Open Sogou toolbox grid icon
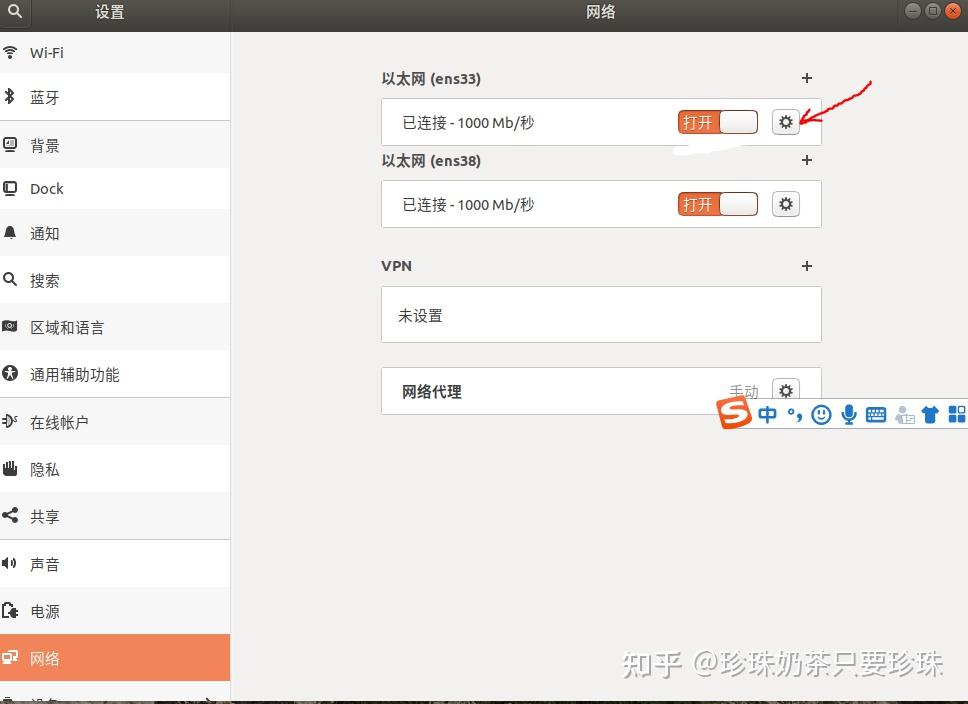Image resolution: width=968 pixels, height=704 pixels. tap(957, 414)
